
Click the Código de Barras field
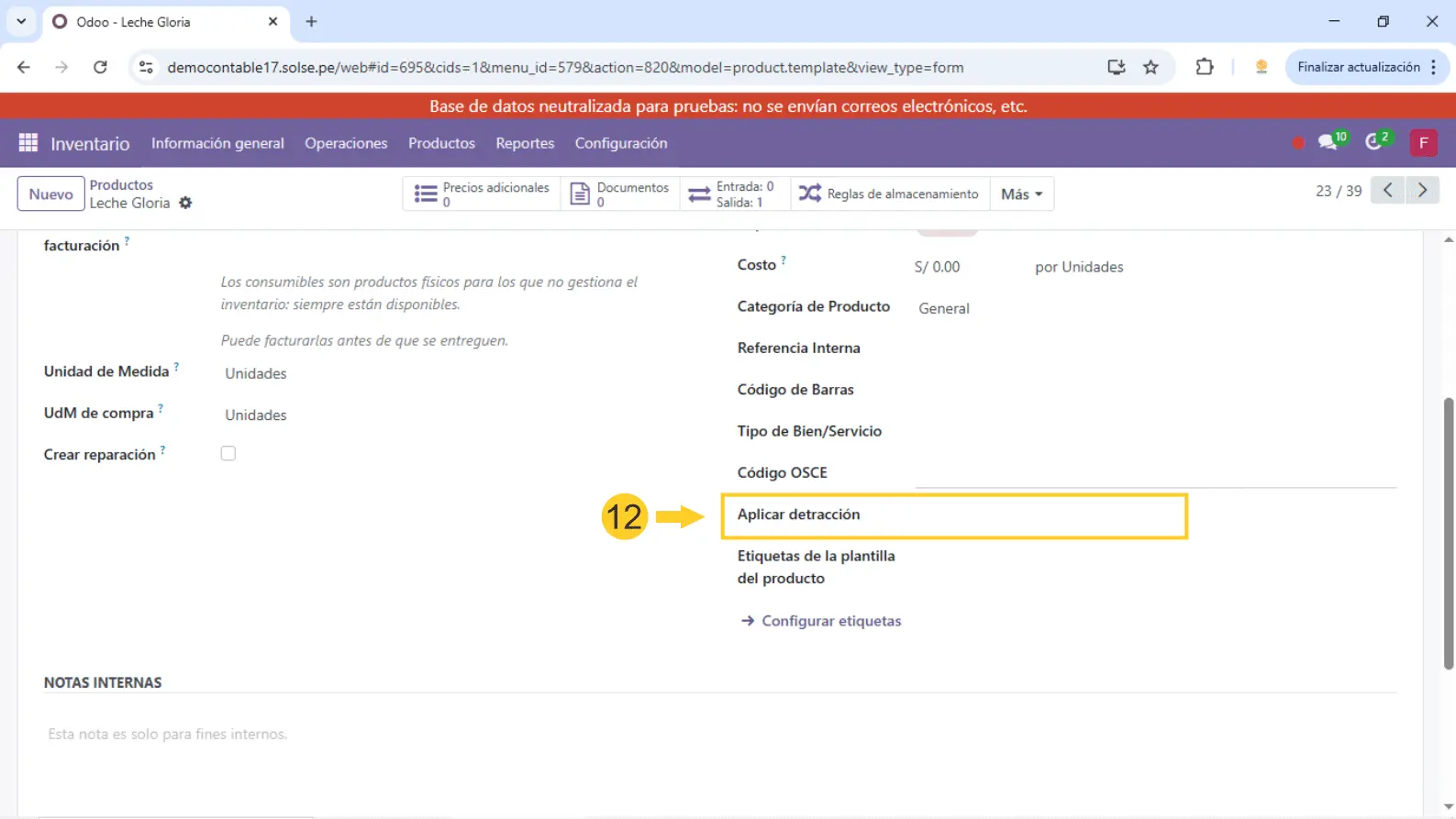pos(1156,390)
